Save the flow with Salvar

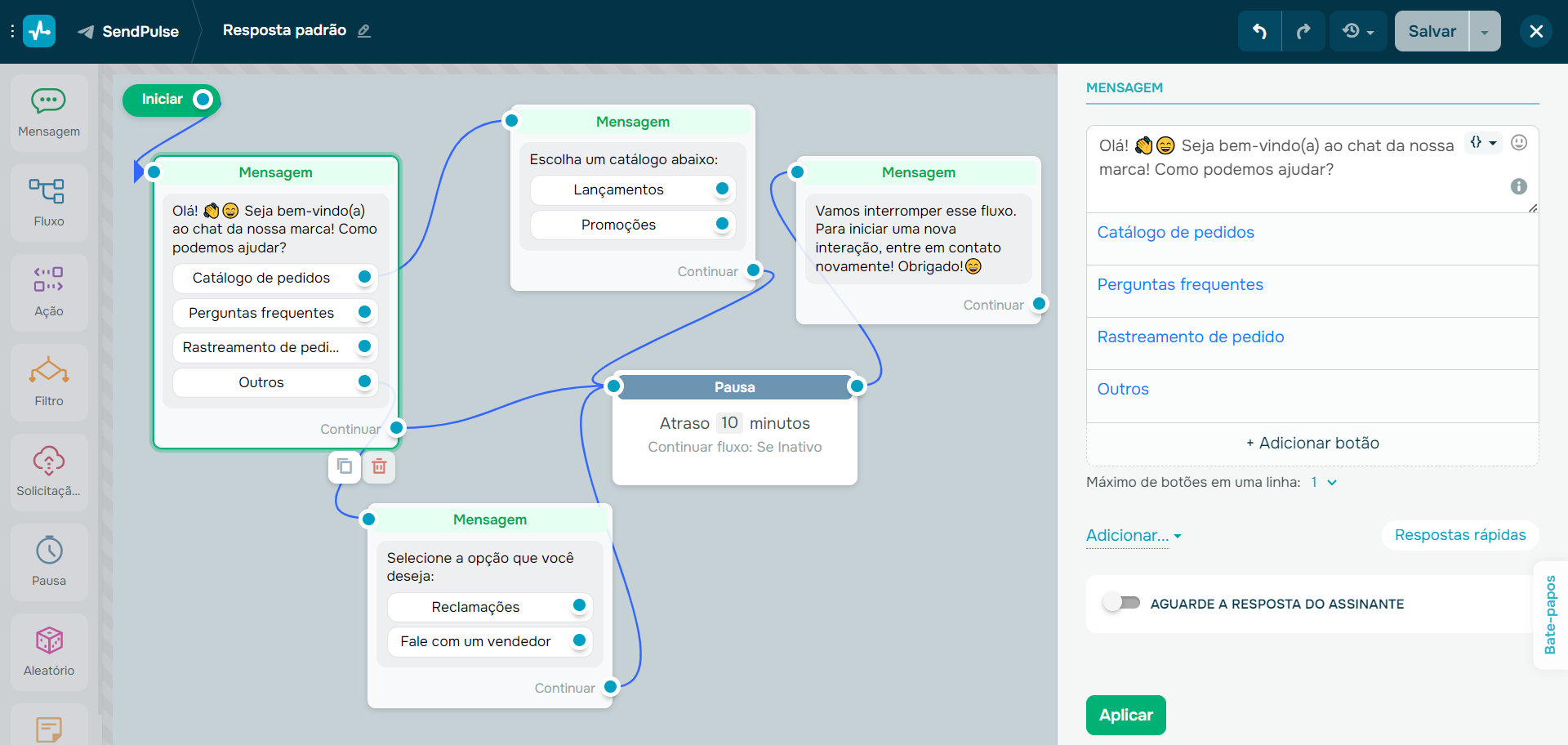(1432, 31)
